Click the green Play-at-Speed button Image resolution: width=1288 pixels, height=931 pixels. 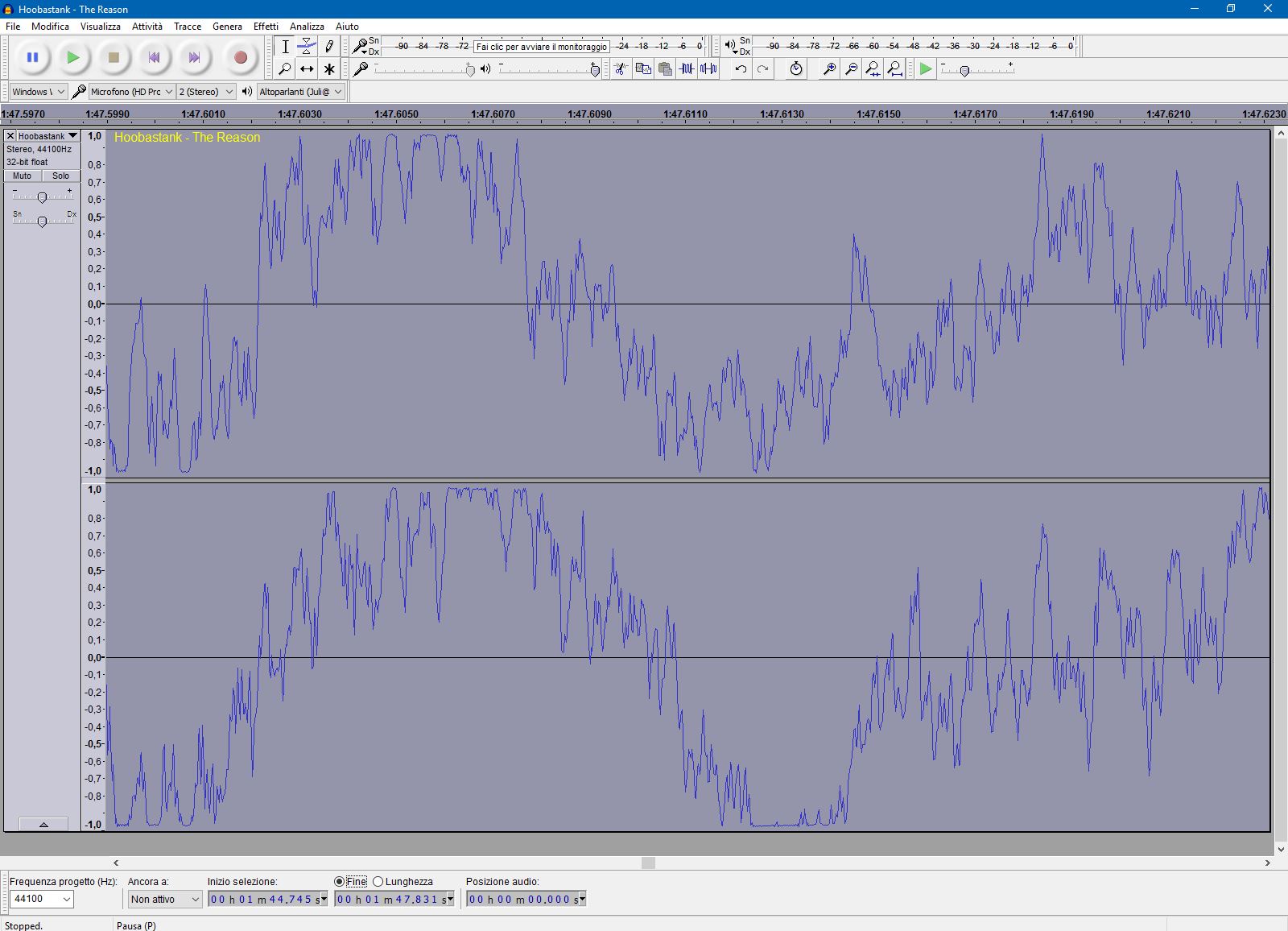click(926, 69)
